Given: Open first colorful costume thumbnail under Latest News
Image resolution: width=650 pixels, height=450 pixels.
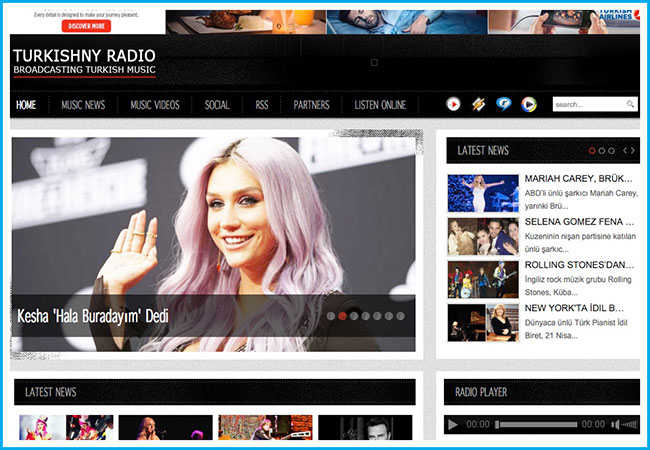Looking at the screenshot, I should (x=66, y=427).
